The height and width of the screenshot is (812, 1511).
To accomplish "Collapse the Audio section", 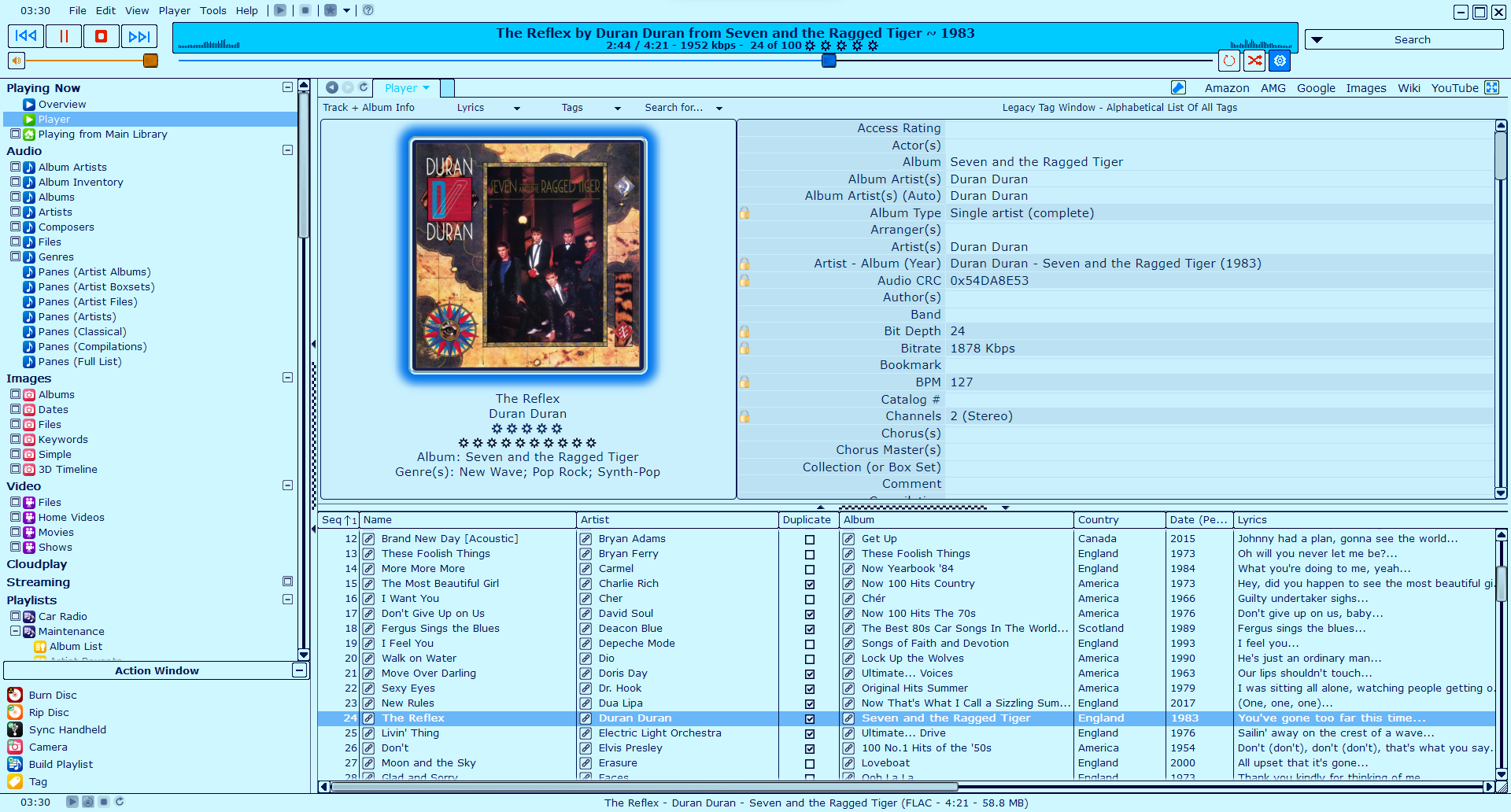I will (x=287, y=150).
